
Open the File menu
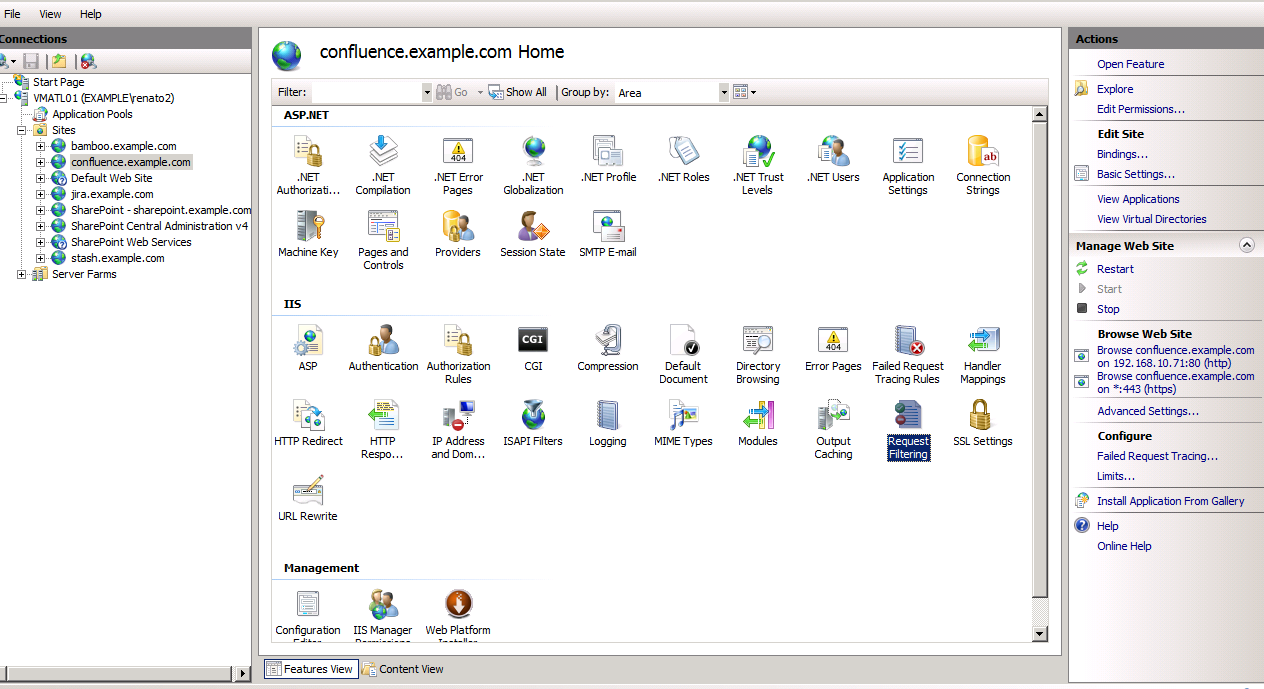[x=12, y=14]
